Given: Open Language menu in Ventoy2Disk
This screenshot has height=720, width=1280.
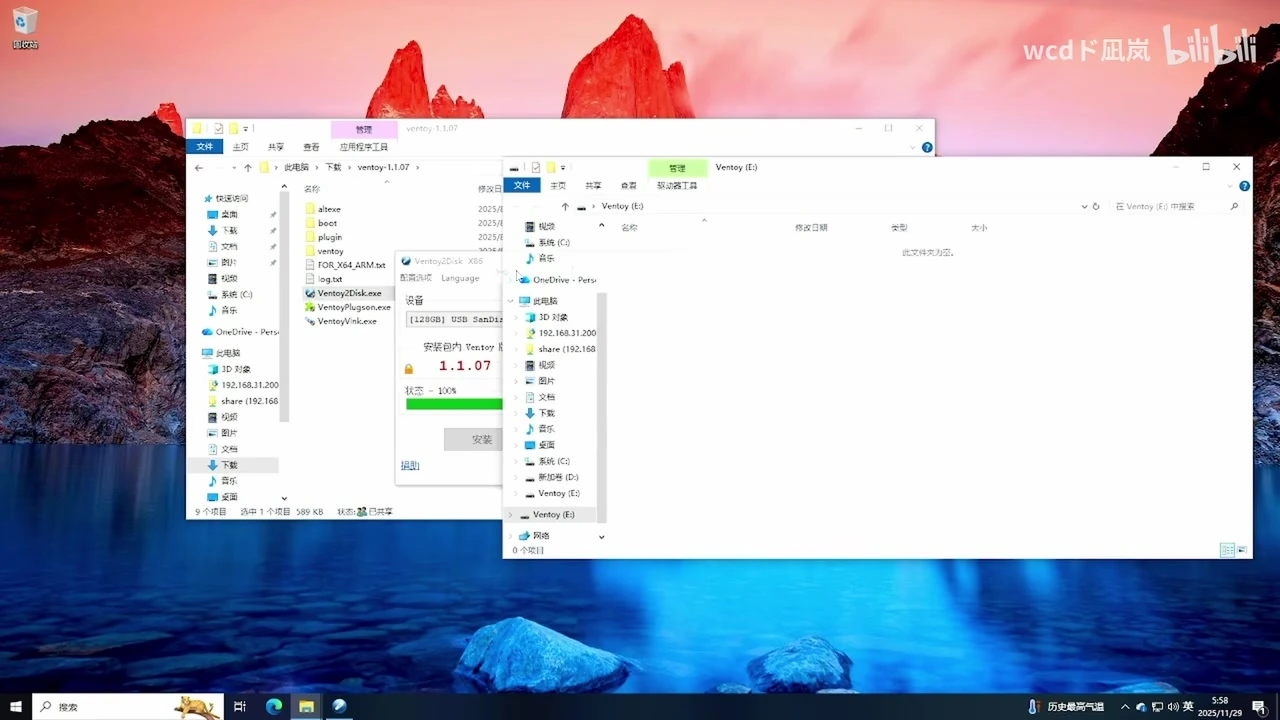Looking at the screenshot, I should [x=460, y=278].
